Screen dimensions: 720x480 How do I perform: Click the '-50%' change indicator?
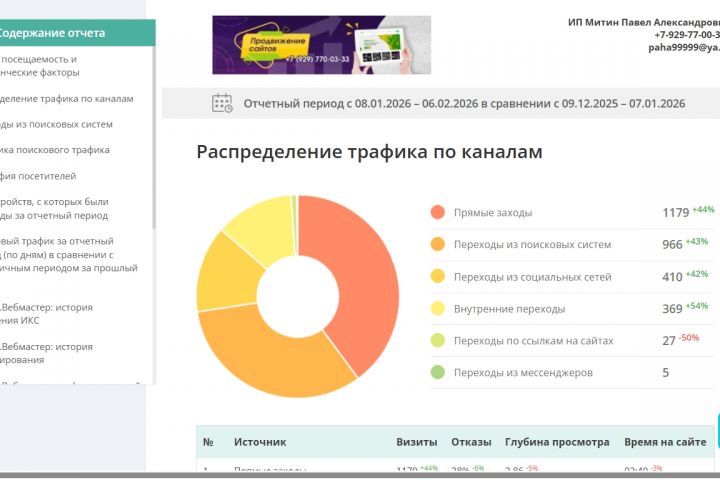[689, 338]
